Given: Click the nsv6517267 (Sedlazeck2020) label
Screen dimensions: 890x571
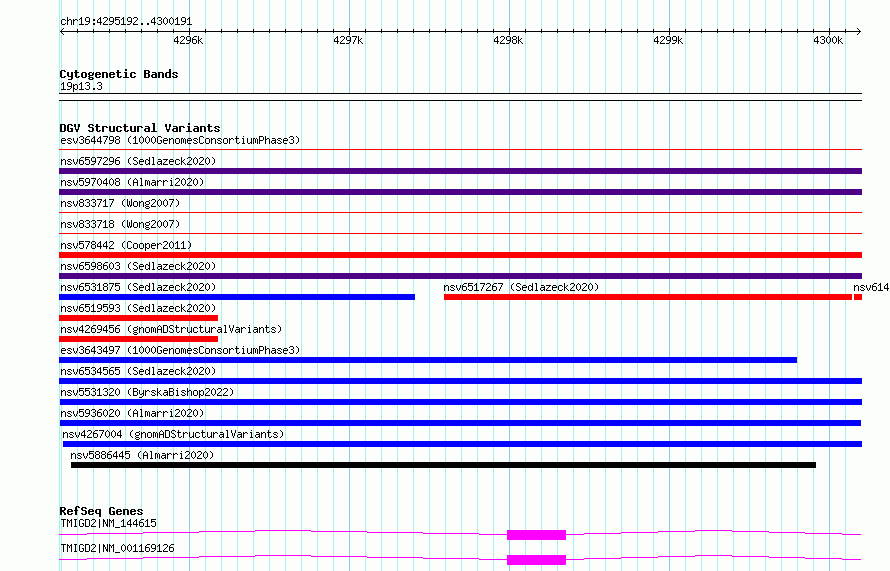Looking at the screenshot, I should point(521,287).
